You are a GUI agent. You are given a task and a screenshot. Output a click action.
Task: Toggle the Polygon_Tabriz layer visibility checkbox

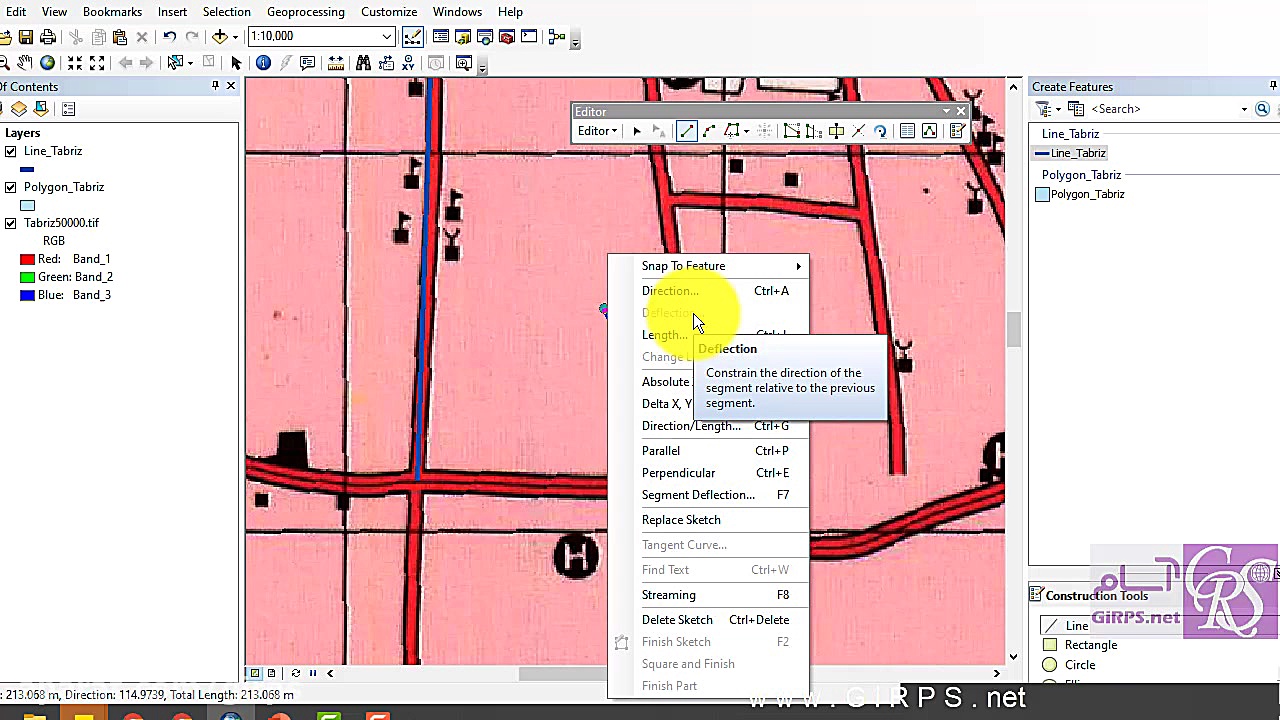point(11,187)
